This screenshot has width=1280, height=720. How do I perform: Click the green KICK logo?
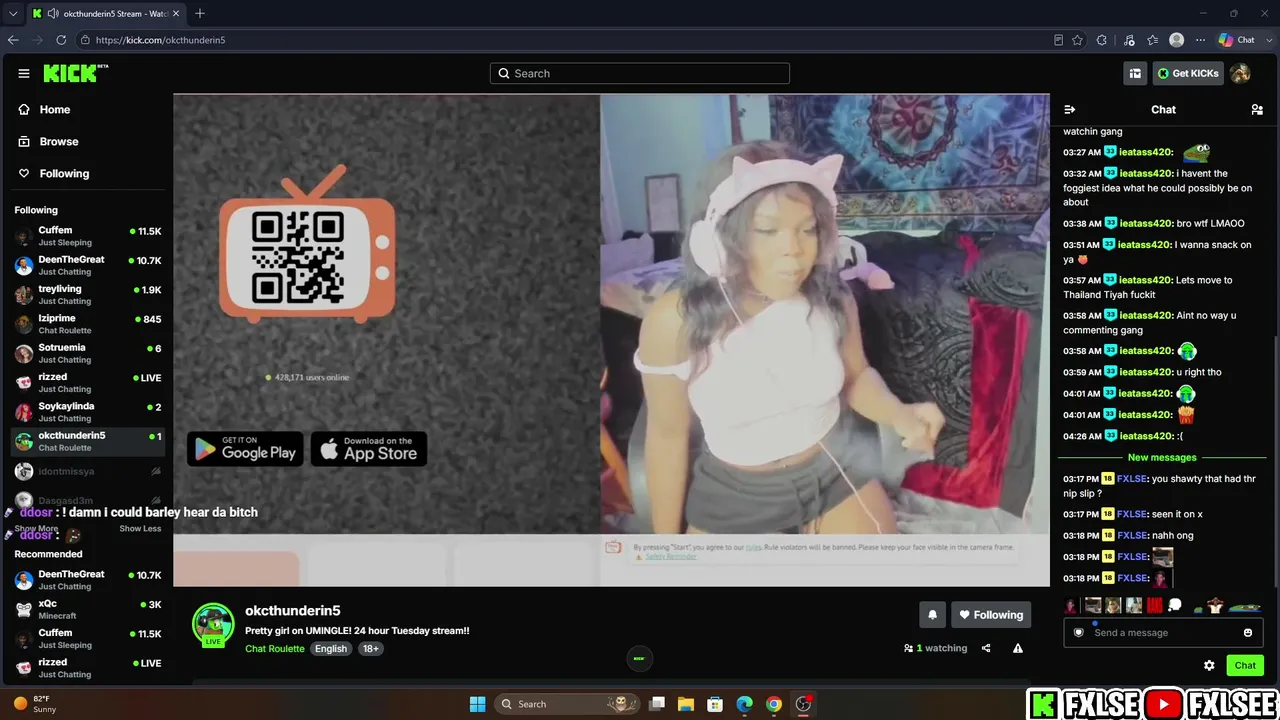point(75,73)
